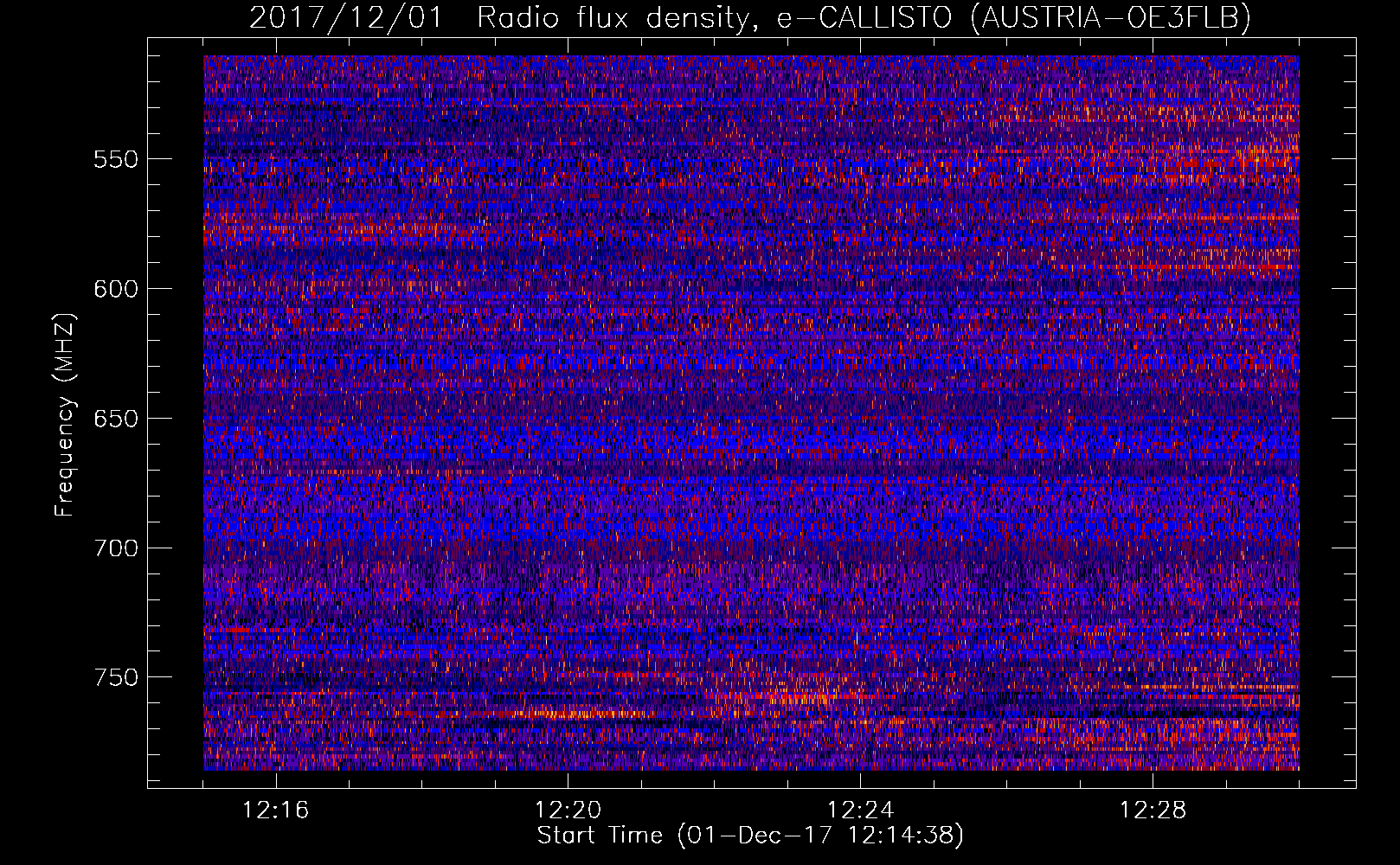Click the '12:20' time axis label

(x=568, y=811)
